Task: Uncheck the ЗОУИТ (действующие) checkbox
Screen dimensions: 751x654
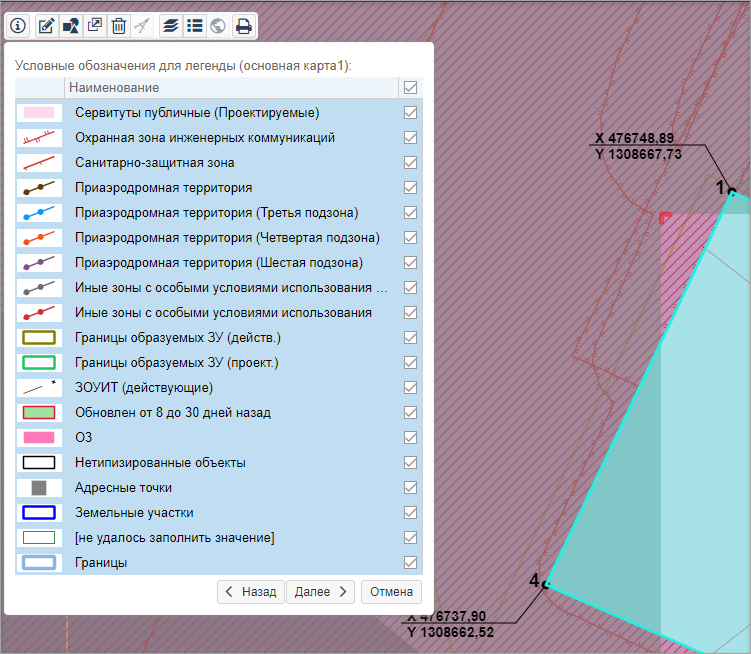Action: tap(410, 388)
